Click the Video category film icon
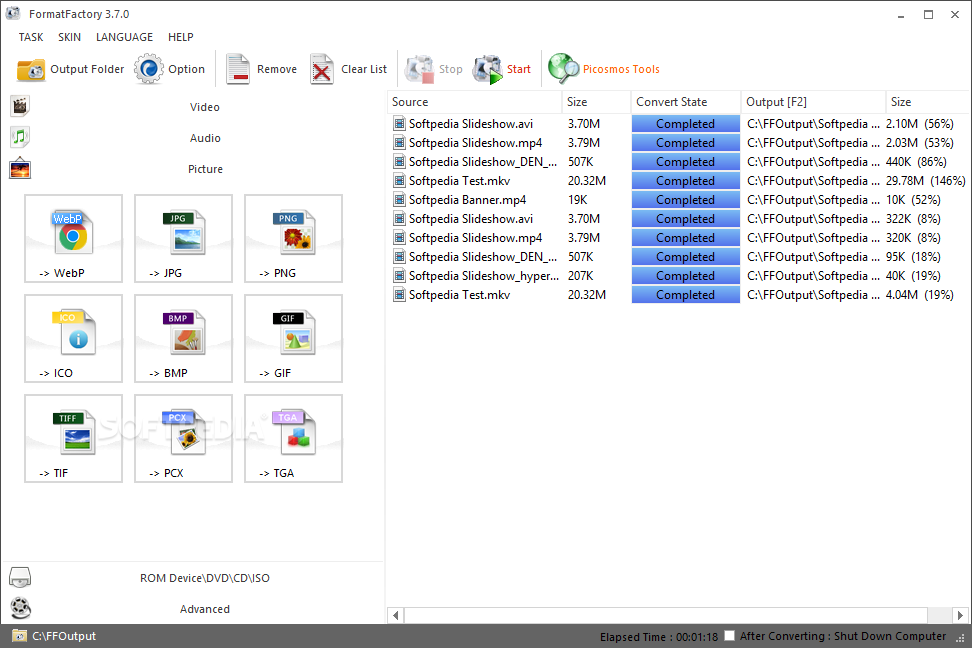 click(20, 106)
